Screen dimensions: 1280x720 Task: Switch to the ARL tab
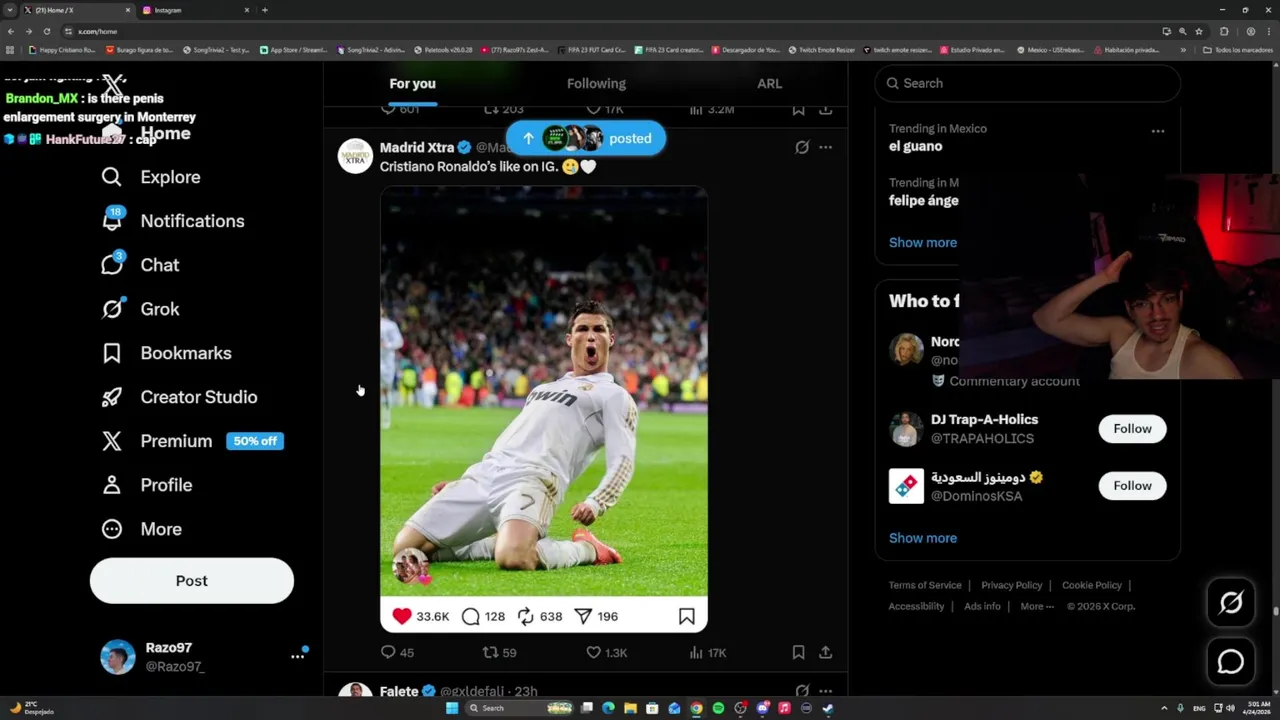[769, 84]
